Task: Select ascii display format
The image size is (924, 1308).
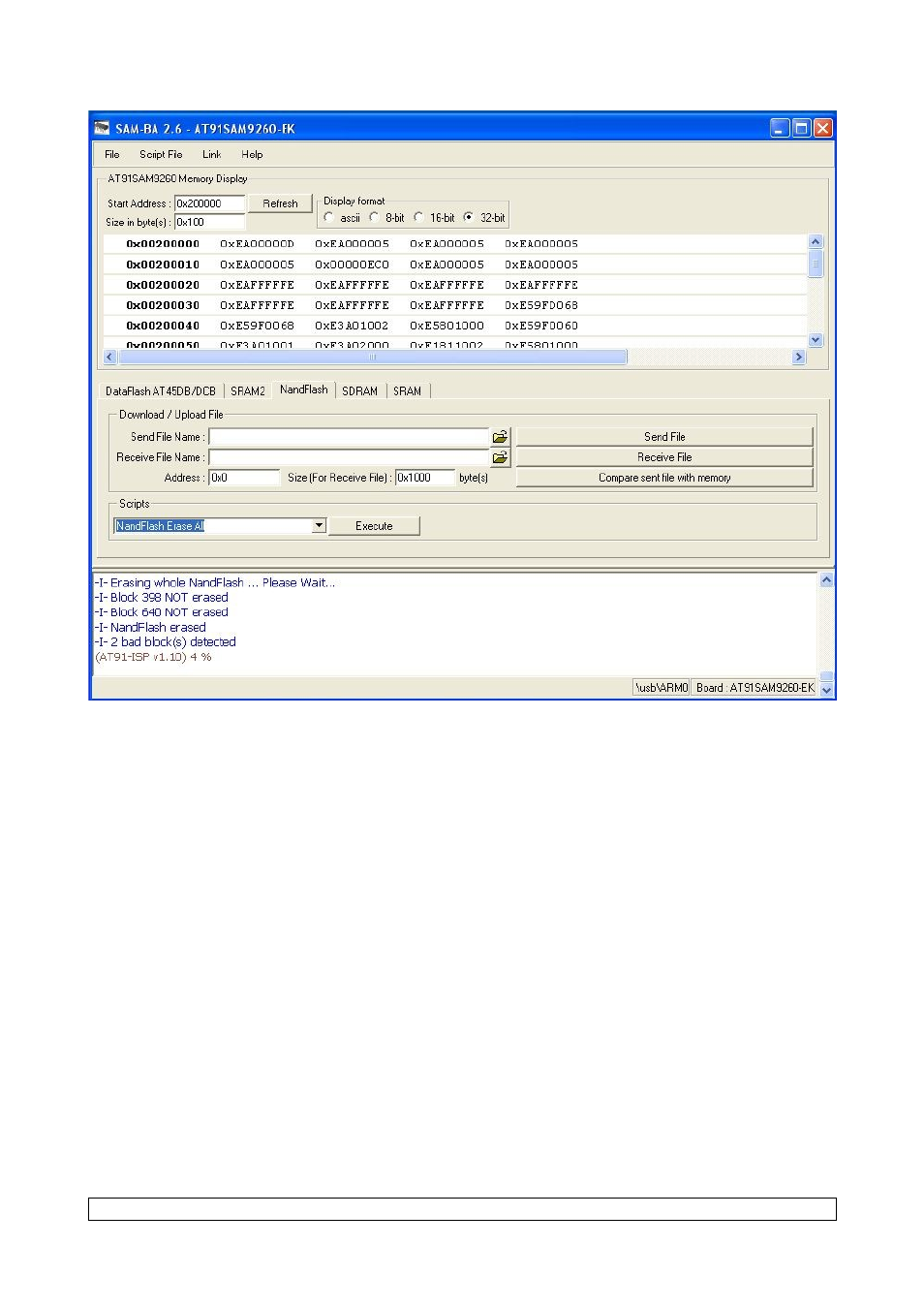Action: [x=329, y=217]
